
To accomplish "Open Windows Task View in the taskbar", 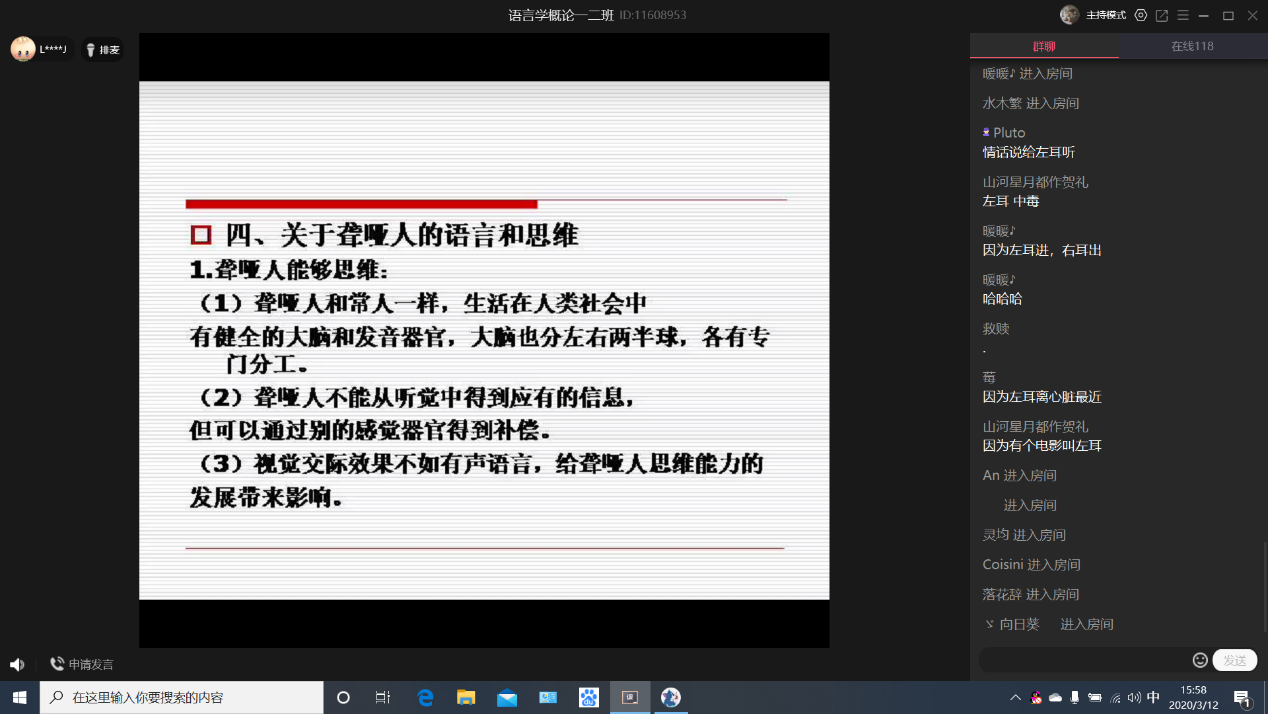I will [x=383, y=698].
